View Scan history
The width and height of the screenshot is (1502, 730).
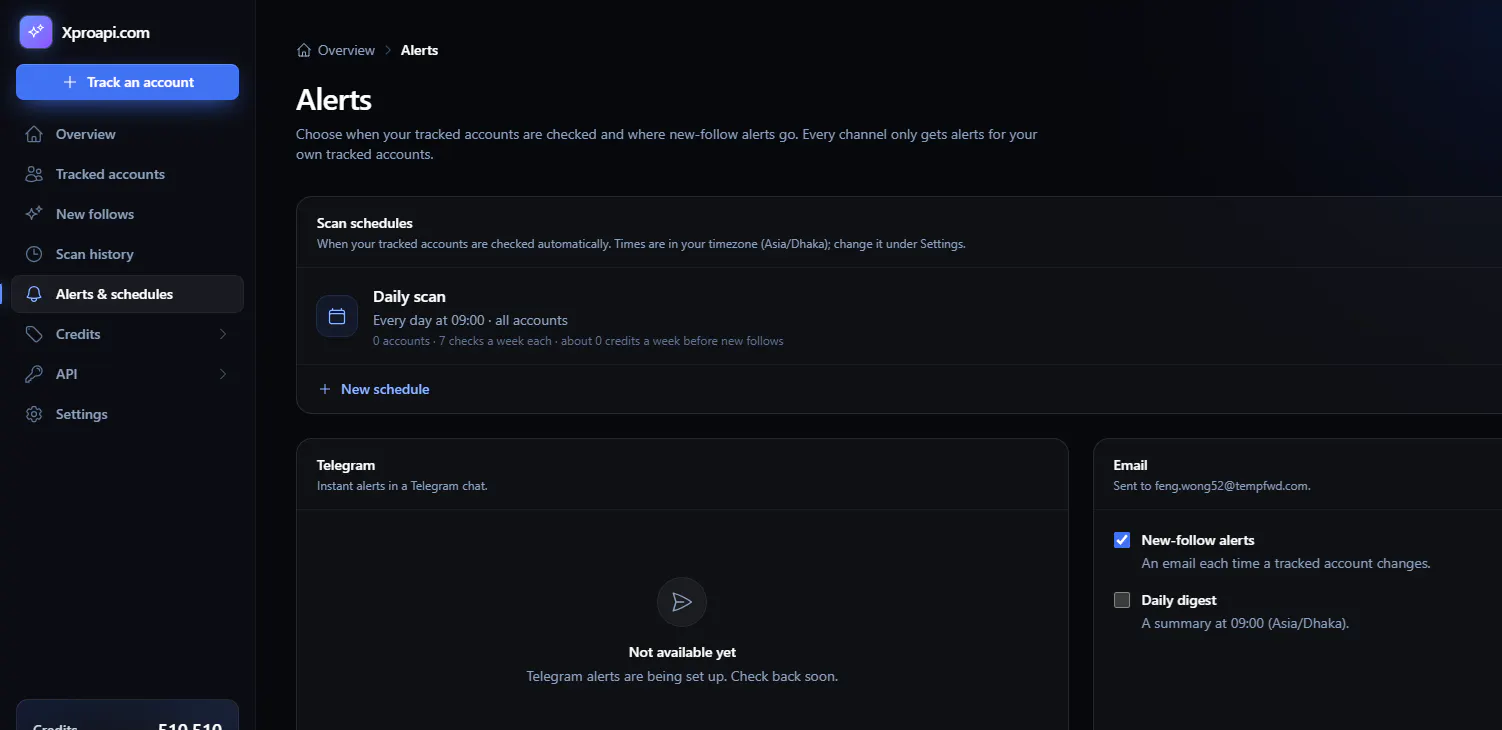click(127, 254)
